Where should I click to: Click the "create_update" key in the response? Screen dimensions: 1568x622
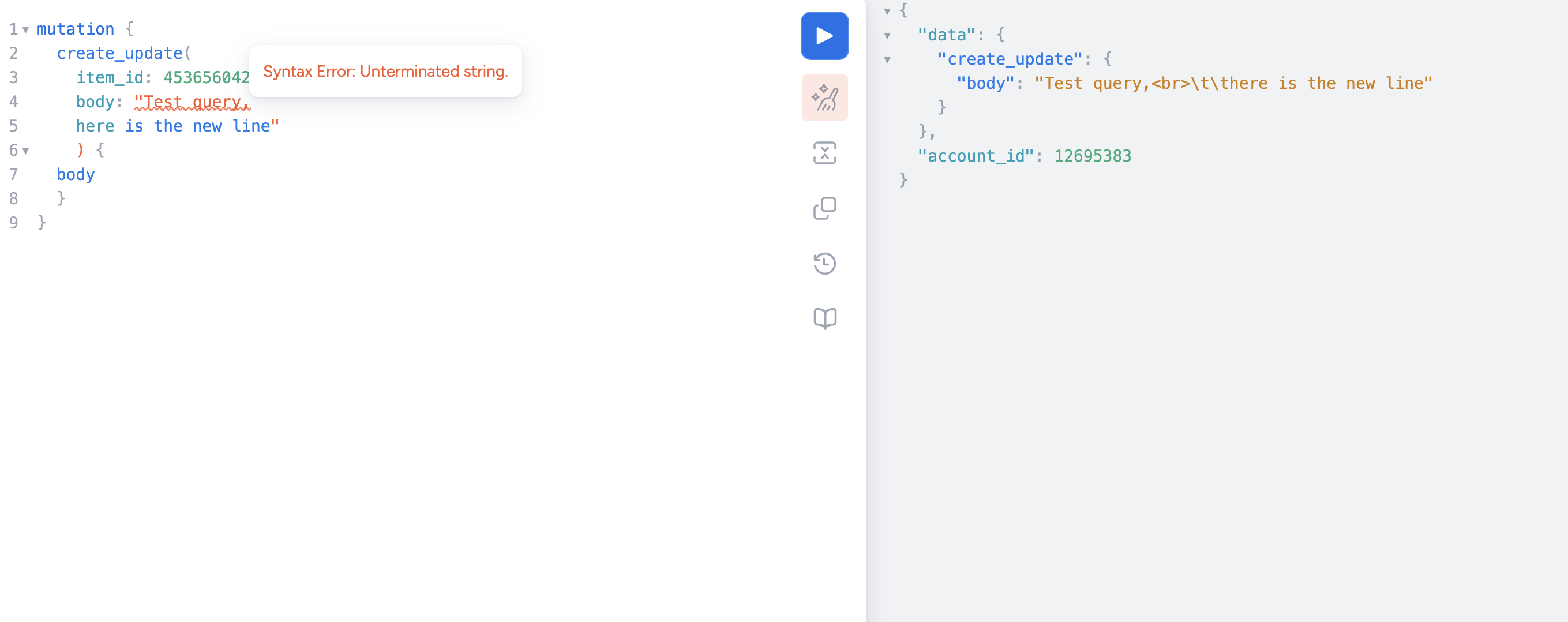[x=1010, y=59]
